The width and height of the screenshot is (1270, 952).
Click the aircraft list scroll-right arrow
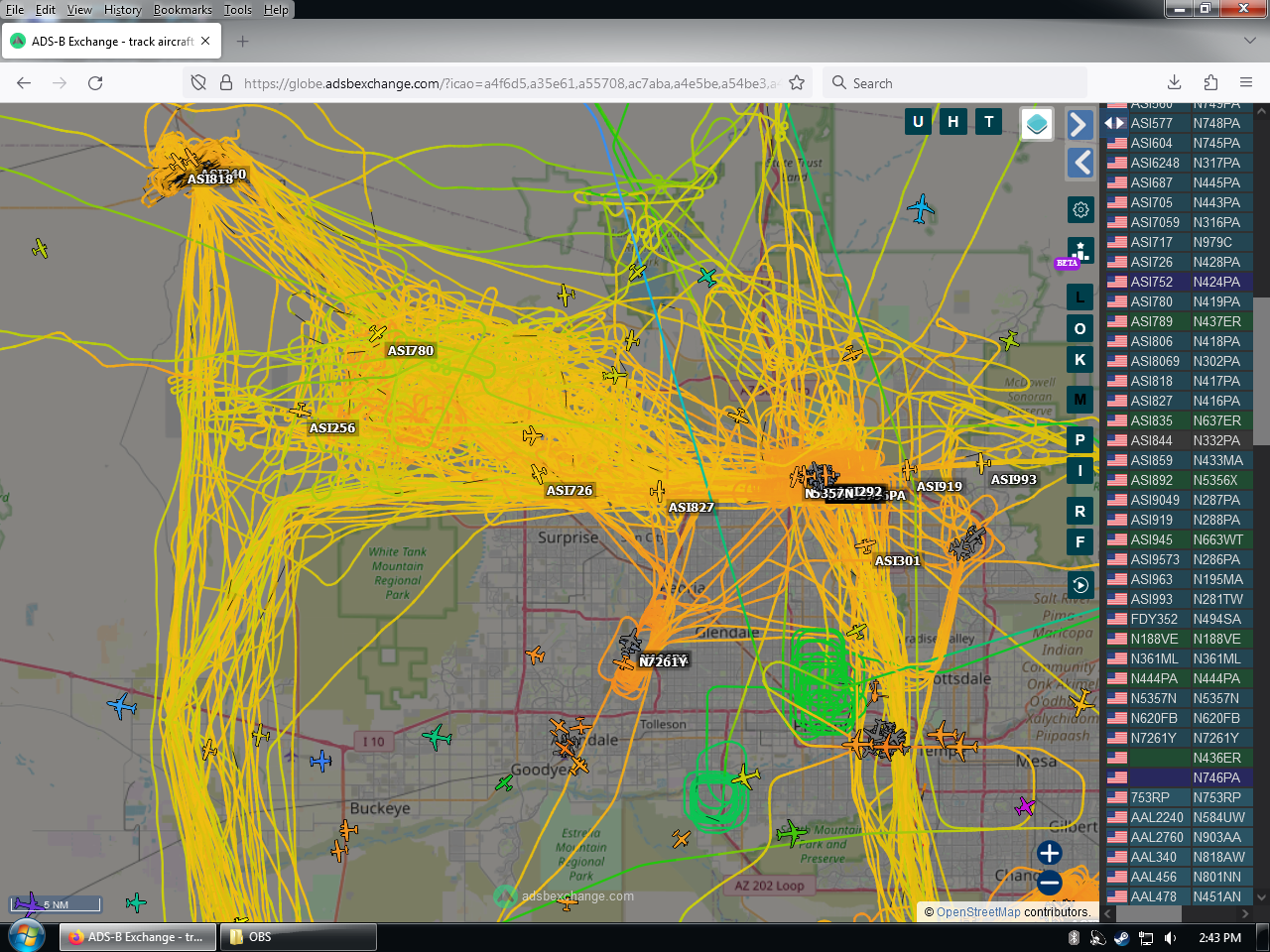(1246, 913)
